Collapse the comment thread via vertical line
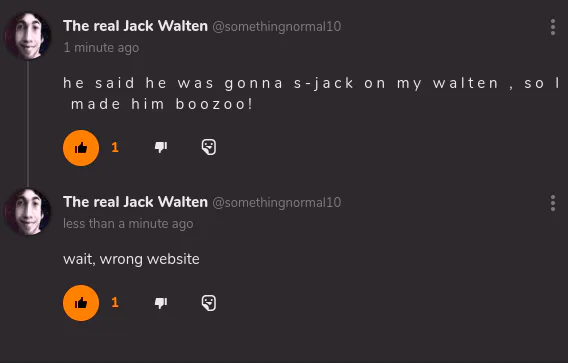Viewport: 568px width, 363px height. [28, 124]
